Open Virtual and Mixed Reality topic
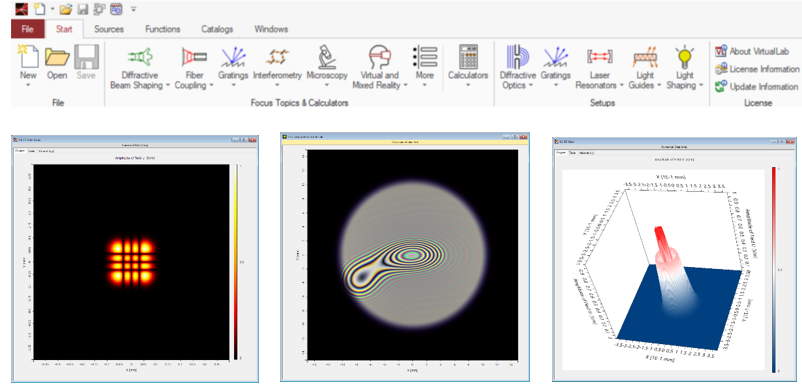The width and height of the screenshot is (802, 385). tap(380, 57)
